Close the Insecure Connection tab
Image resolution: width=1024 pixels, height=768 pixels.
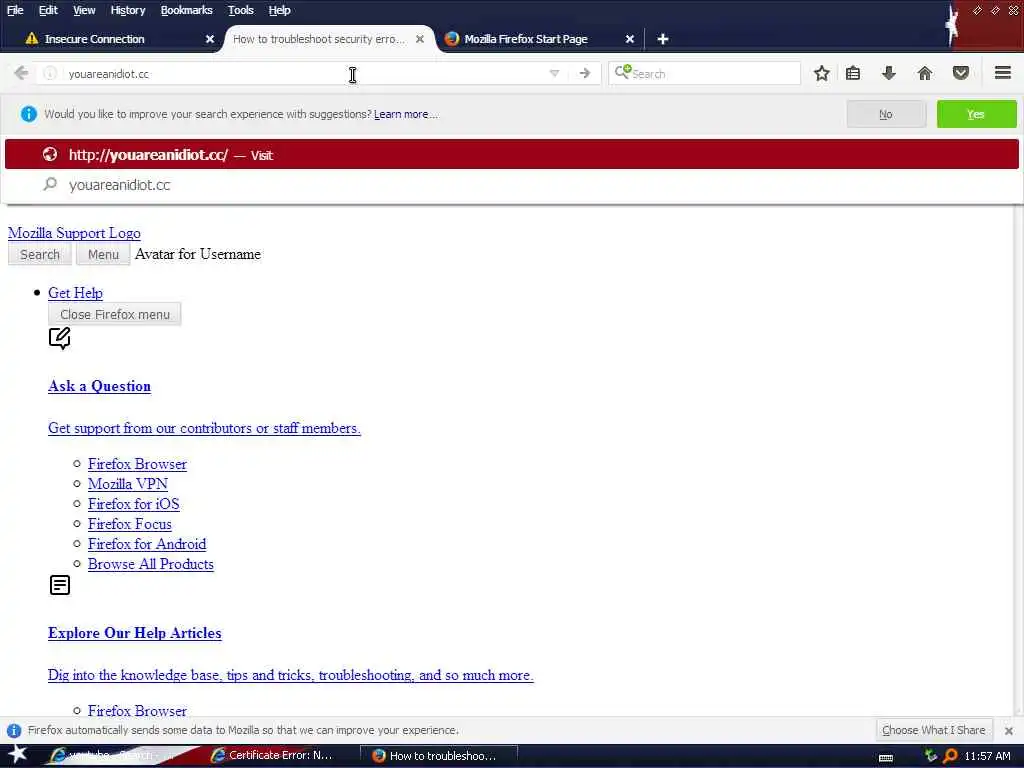click(x=210, y=39)
